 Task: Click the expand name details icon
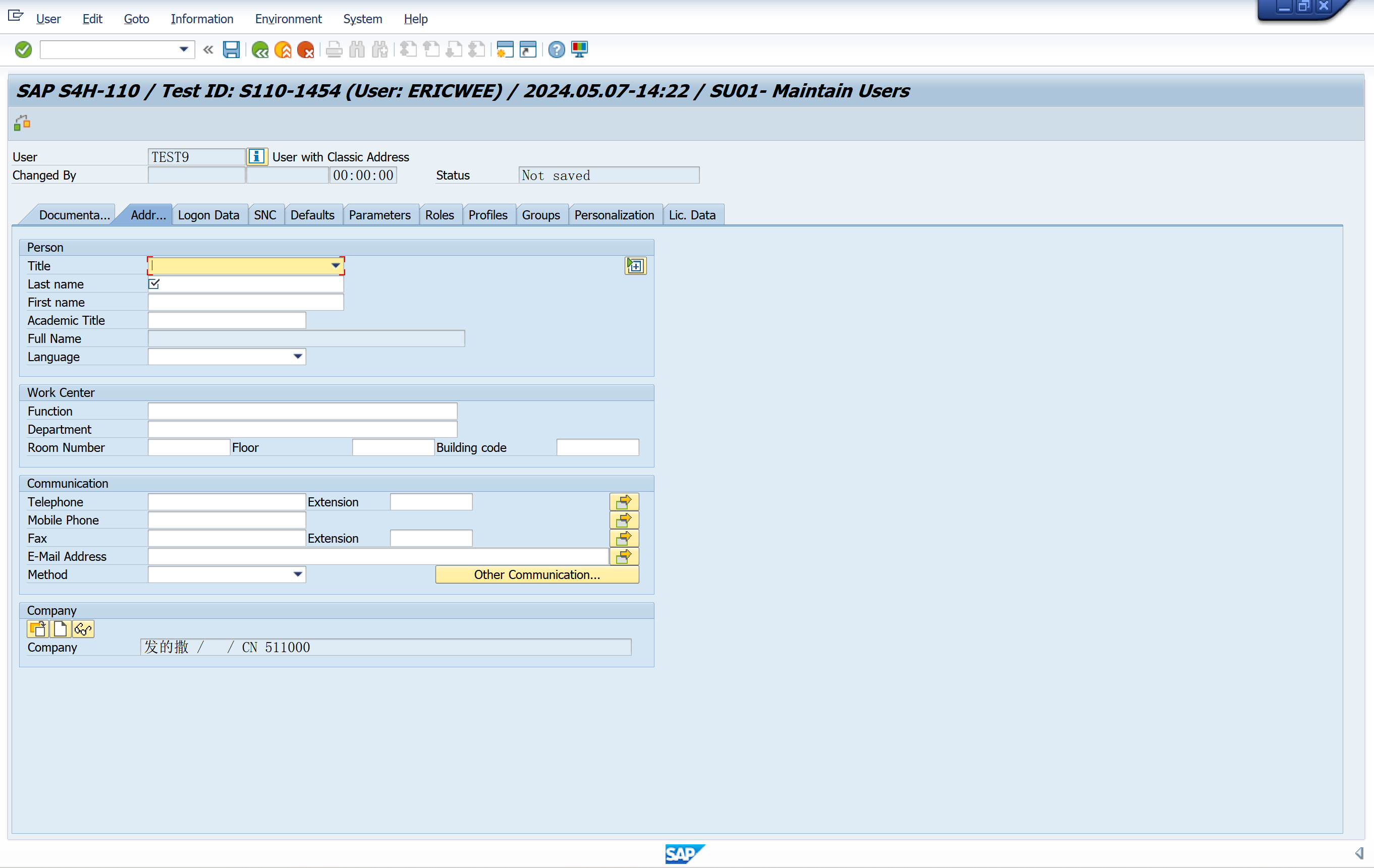(x=635, y=266)
